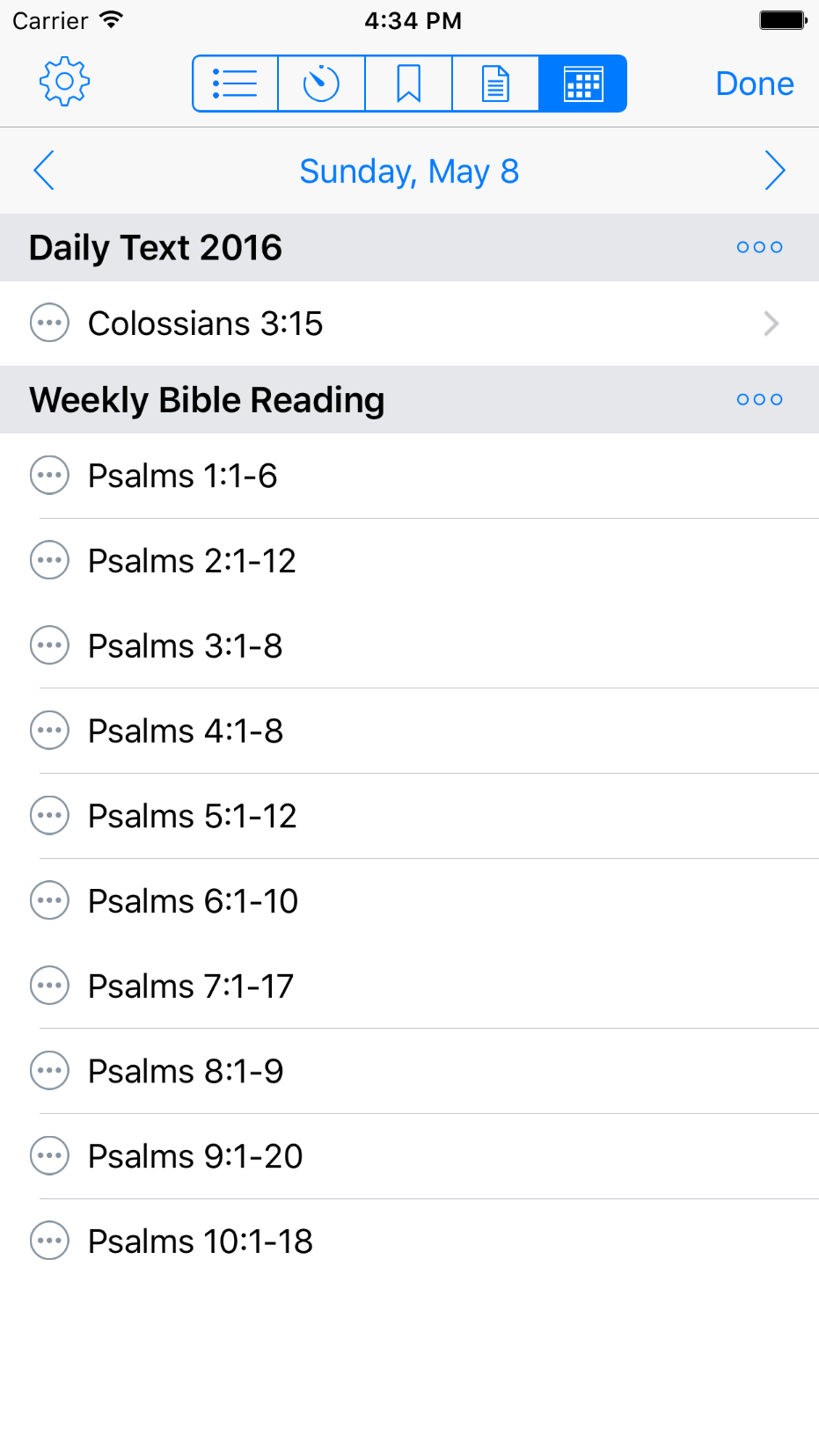Viewport: 819px width, 1456px height.
Task: Open settings with the gear icon
Action: 64,83
